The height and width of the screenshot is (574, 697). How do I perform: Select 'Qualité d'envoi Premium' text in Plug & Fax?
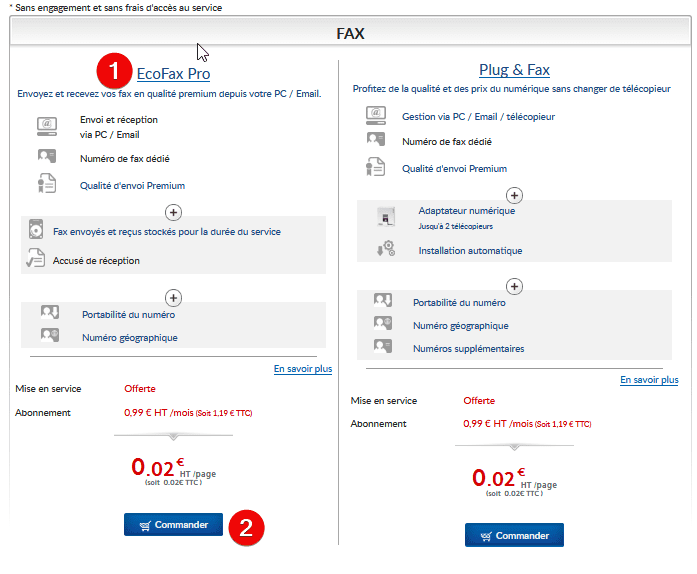click(454, 169)
